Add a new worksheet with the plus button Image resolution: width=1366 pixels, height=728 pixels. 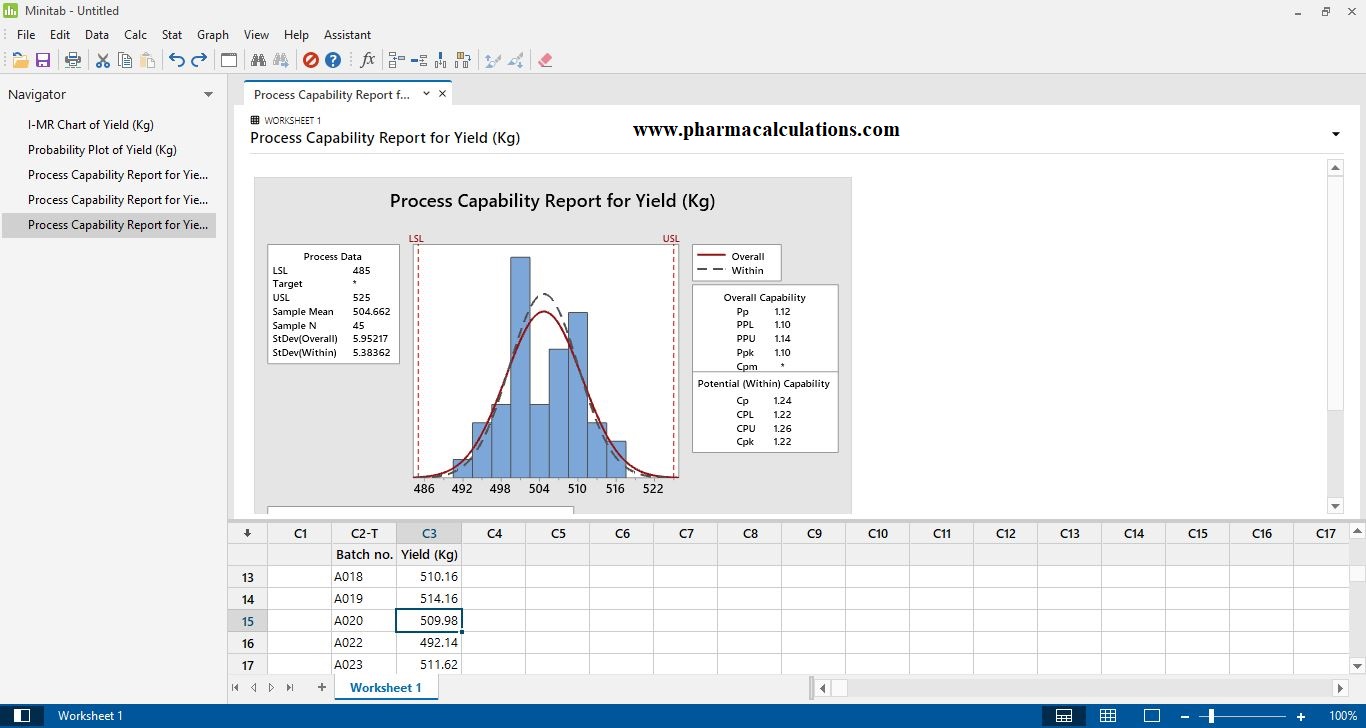click(x=321, y=687)
